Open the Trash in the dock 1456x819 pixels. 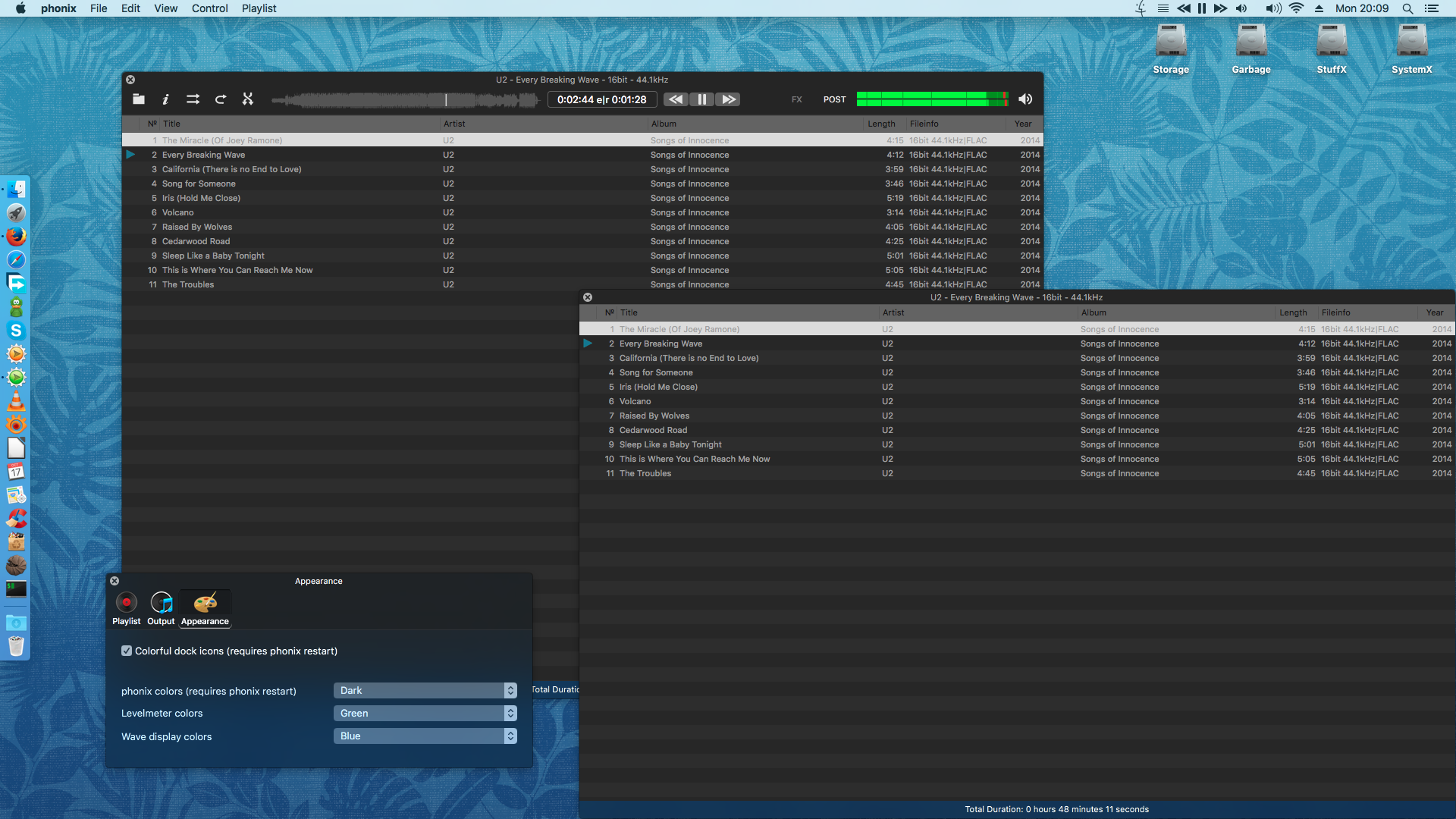(x=16, y=646)
